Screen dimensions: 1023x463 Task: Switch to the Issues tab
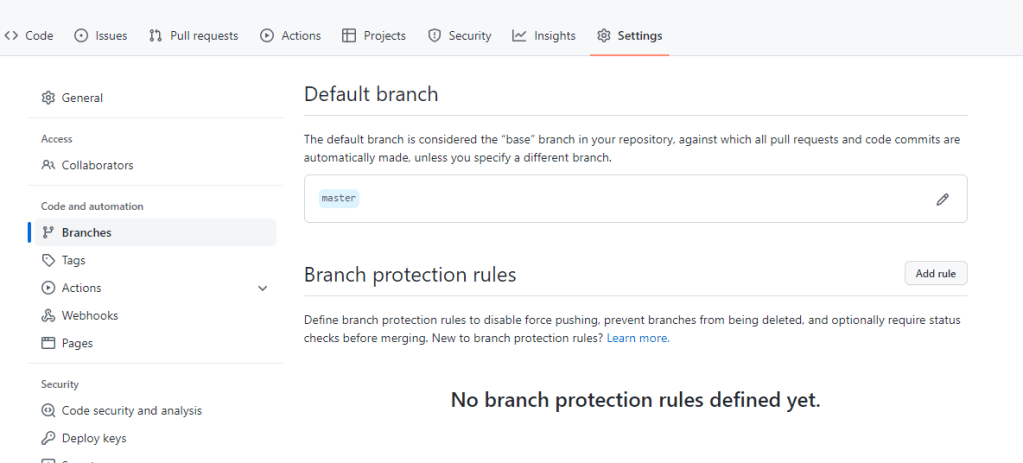point(101,35)
